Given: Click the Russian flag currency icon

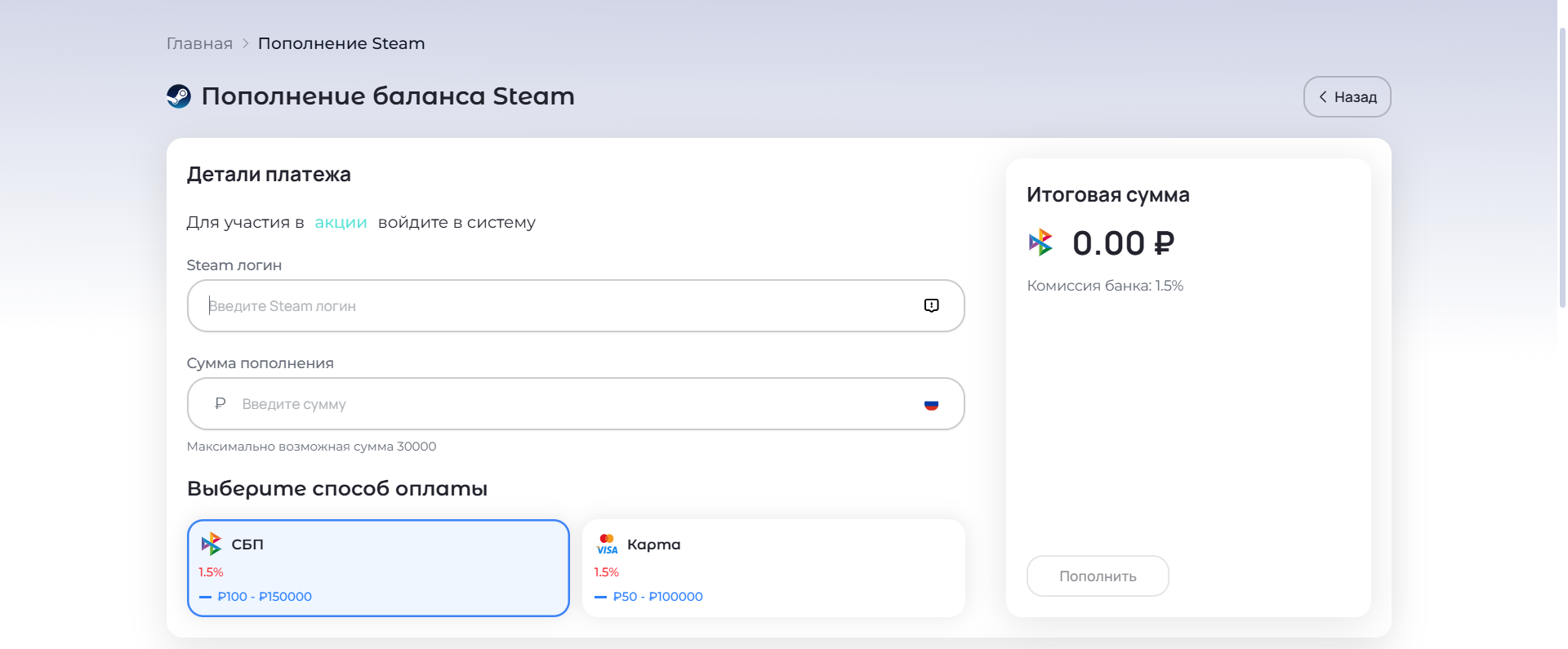Looking at the screenshot, I should (x=931, y=404).
